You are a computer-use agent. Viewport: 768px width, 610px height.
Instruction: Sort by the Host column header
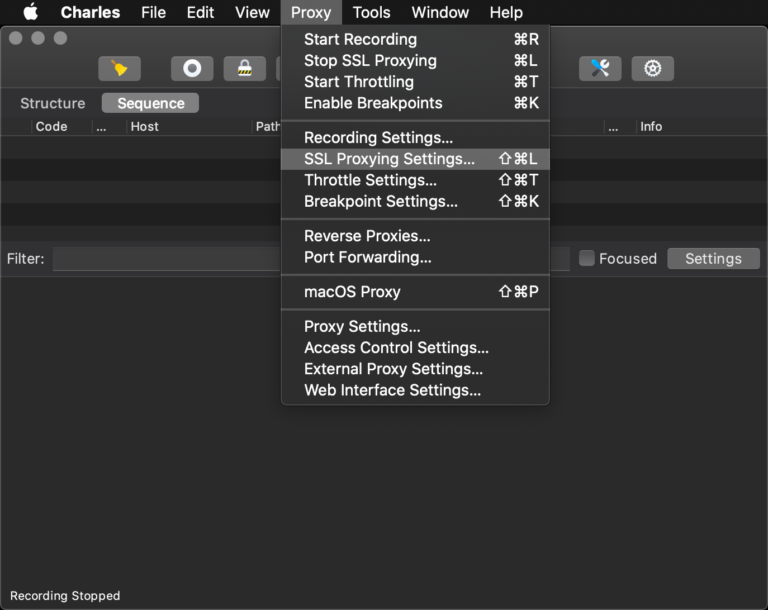click(189, 126)
